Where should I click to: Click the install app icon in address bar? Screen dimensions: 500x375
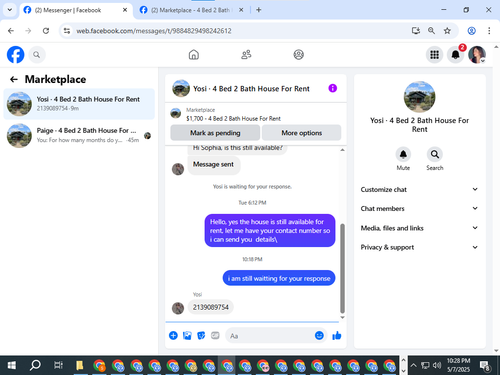click(416, 31)
